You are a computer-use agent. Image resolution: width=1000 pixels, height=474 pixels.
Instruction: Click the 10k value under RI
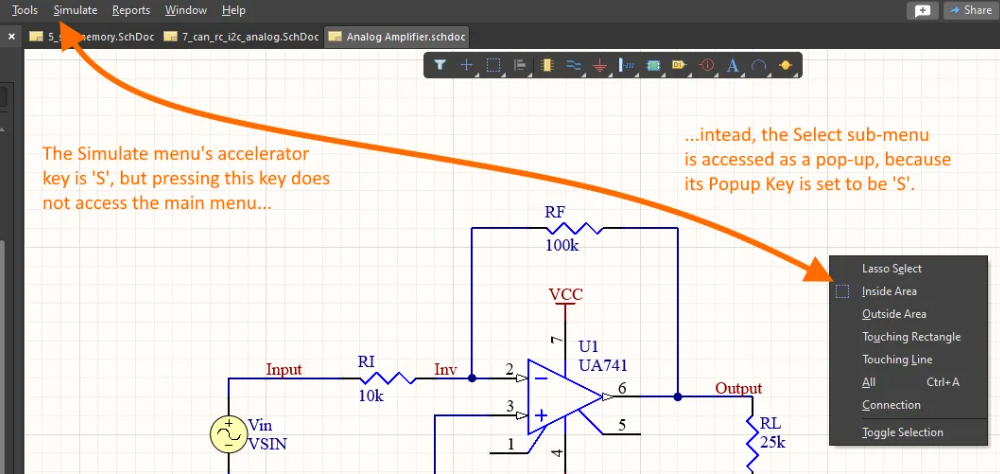coord(371,396)
